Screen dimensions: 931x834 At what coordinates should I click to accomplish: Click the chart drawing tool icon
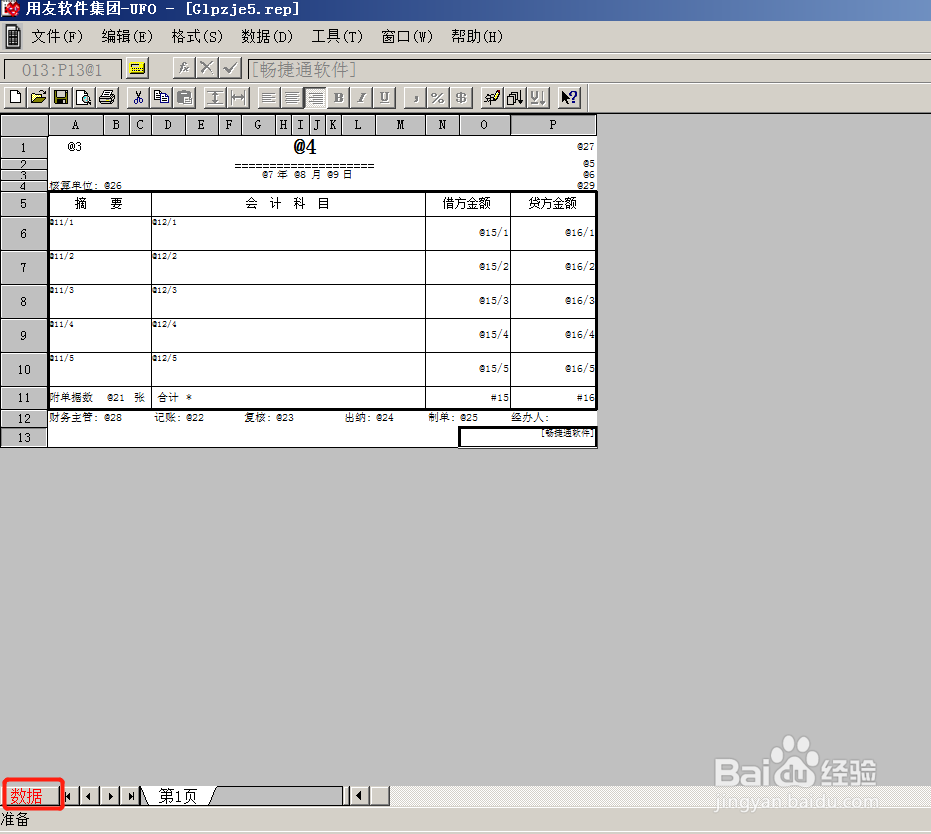coord(492,97)
